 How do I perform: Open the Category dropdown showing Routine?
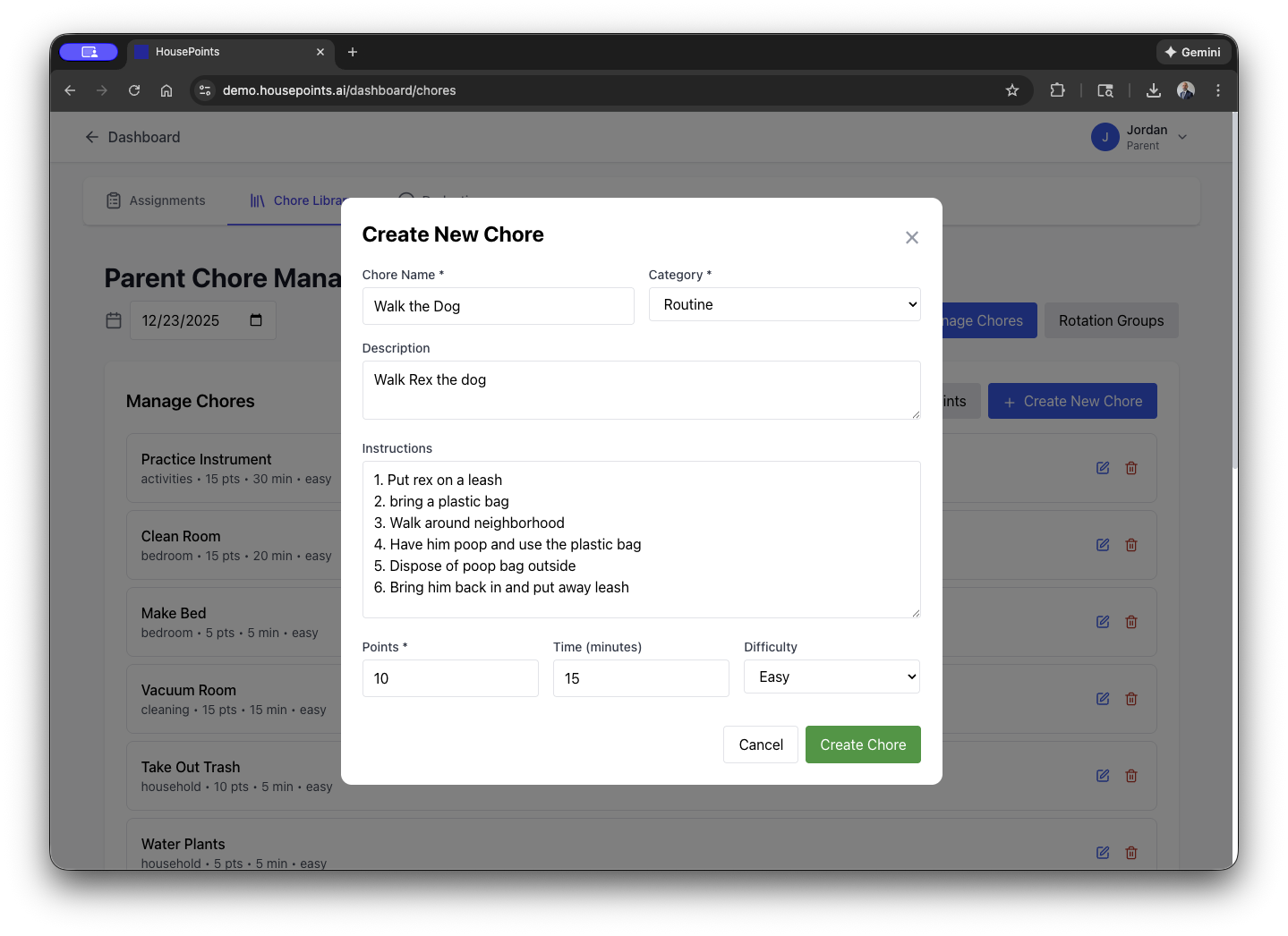[784, 304]
